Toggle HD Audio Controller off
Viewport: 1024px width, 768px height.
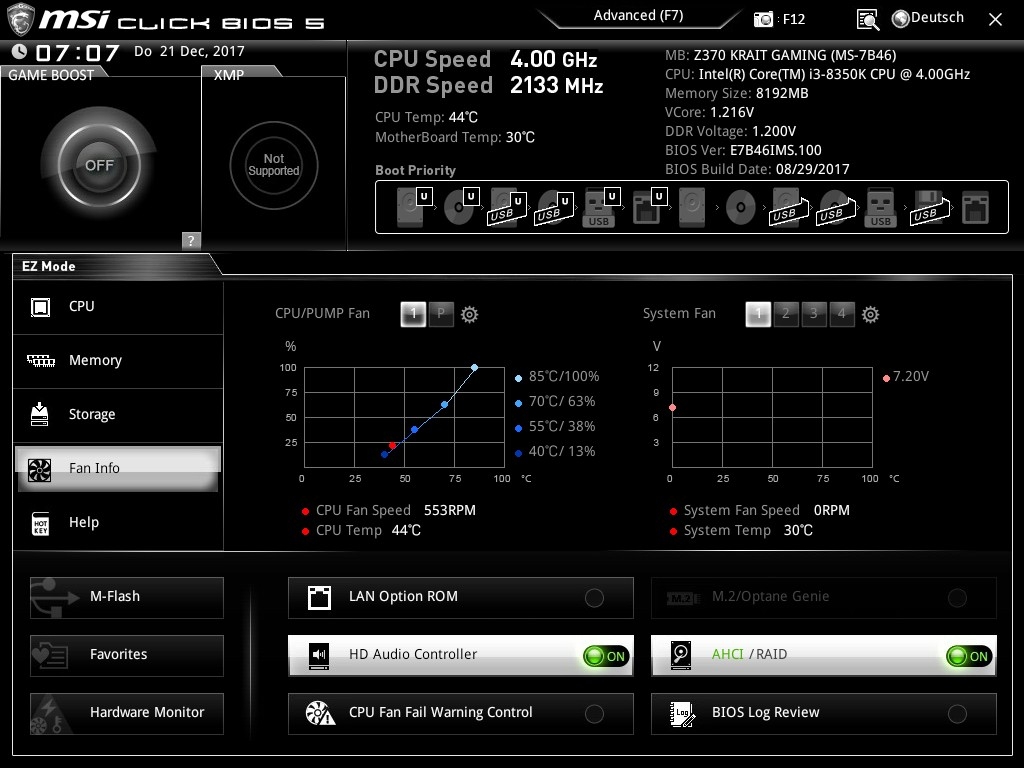coord(606,656)
